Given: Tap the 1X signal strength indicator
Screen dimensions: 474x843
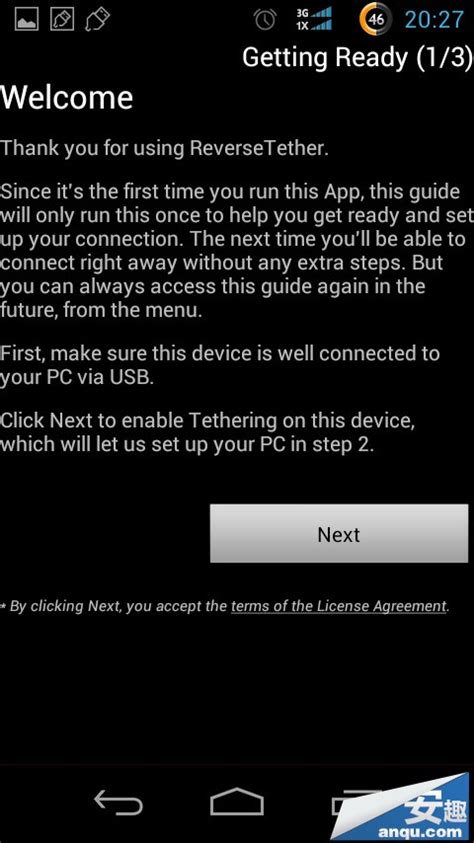Looking at the screenshot, I should (314, 25).
